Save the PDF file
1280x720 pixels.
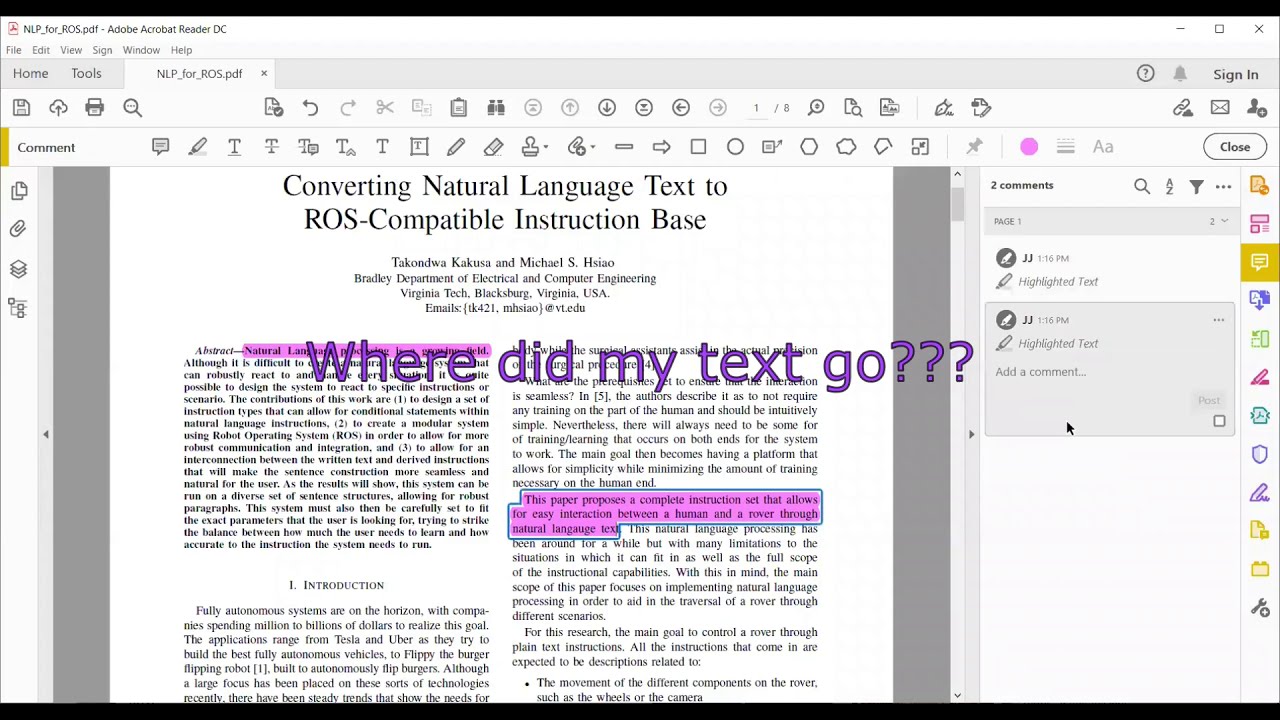tap(21, 108)
